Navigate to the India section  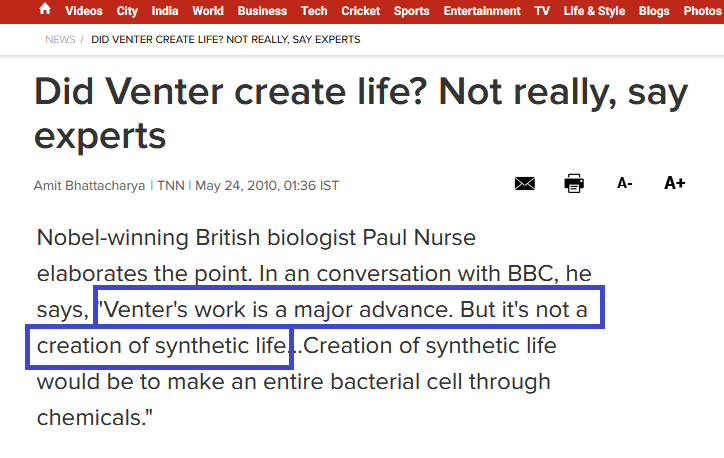coord(165,11)
